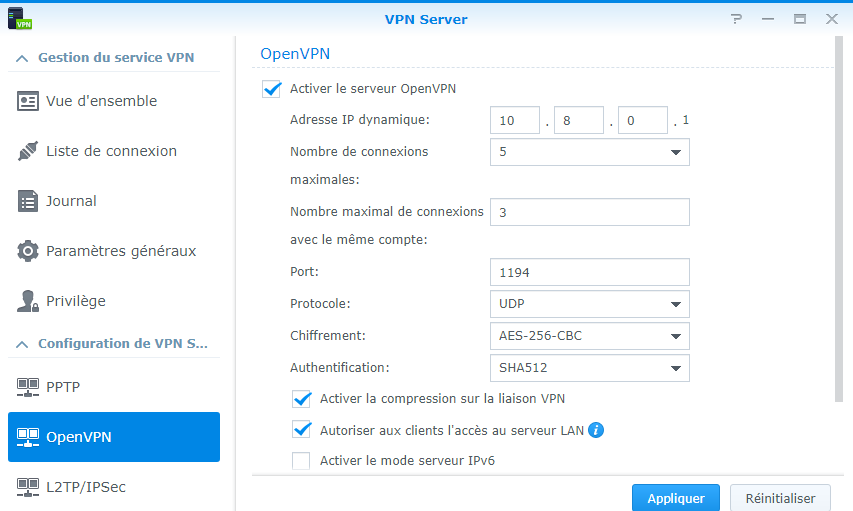
Task: Open the Authentification SHA512 dropdown
Action: click(x=590, y=368)
